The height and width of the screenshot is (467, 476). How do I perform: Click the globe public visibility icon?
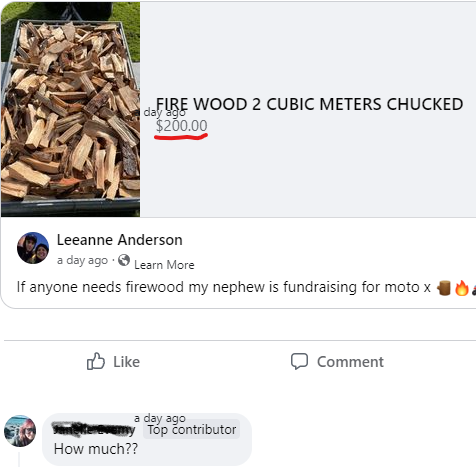(x=124, y=260)
